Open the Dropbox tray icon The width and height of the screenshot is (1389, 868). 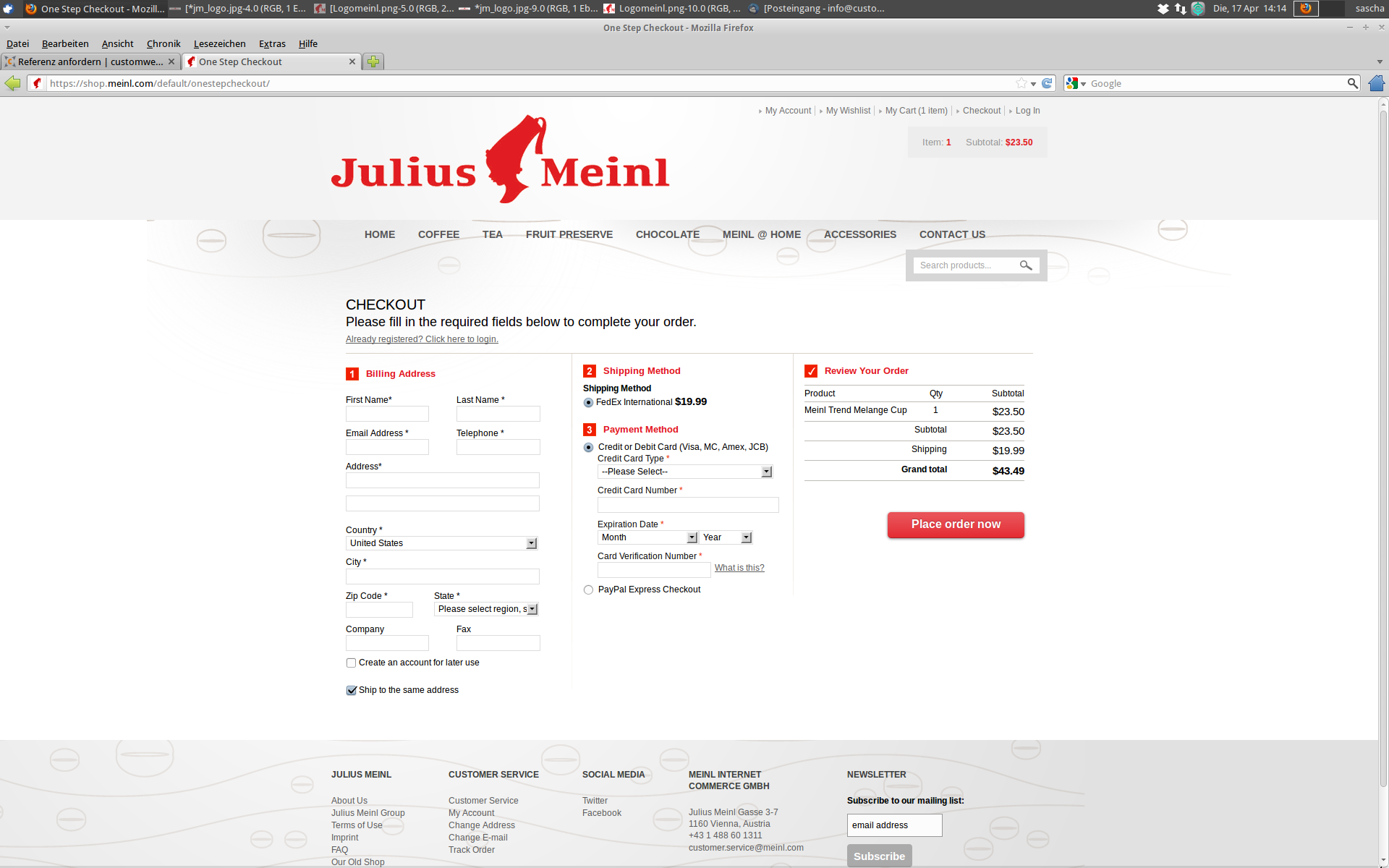point(1163,9)
